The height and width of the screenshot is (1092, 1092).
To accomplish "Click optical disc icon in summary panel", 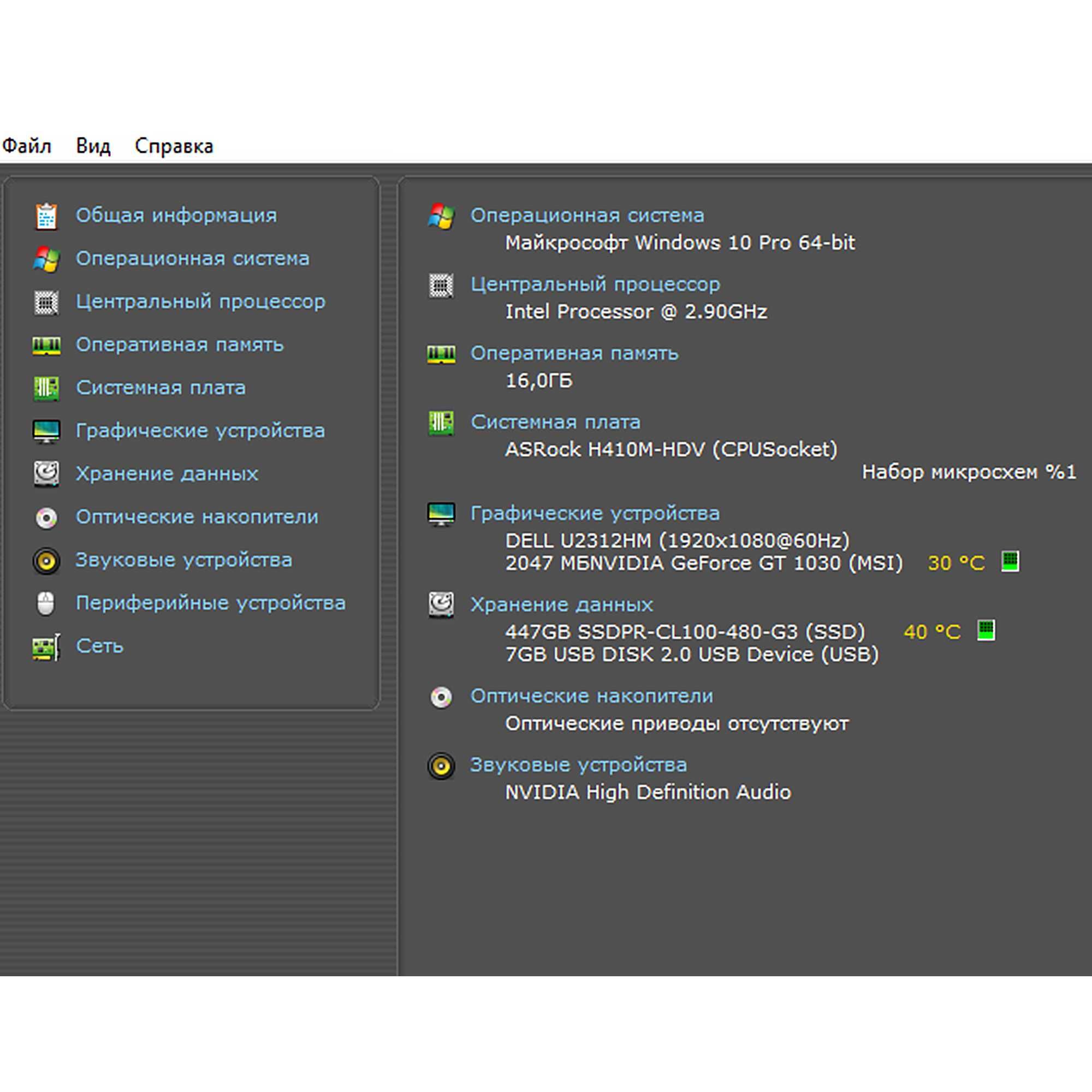I will 441,697.
